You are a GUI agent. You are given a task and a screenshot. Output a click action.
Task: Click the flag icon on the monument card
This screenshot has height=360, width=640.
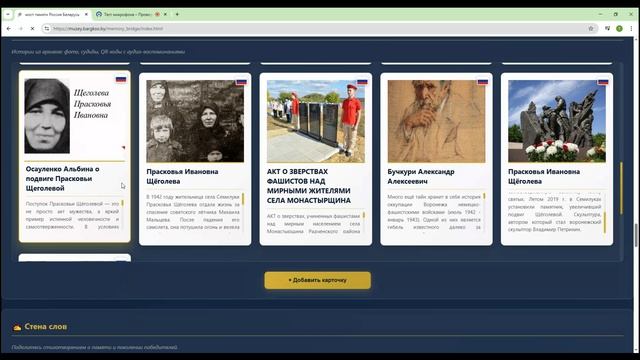pos(603,82)
